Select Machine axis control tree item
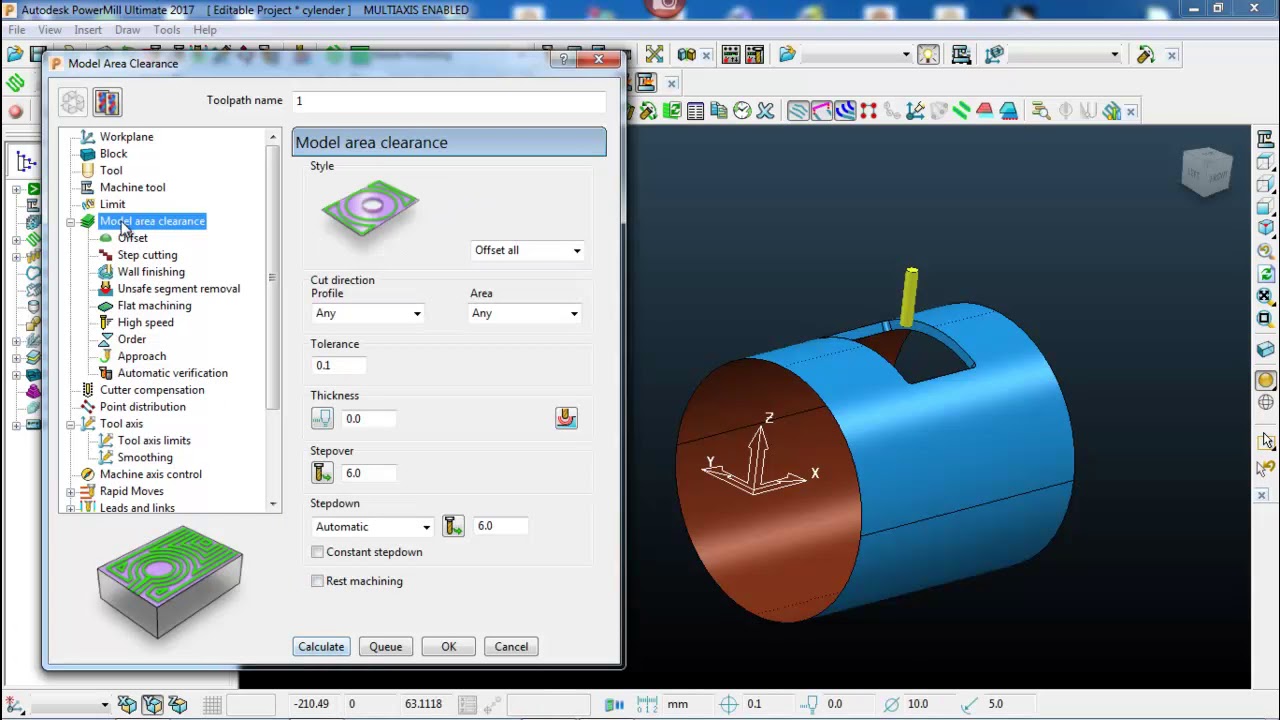This screenshot has width=1280, height=720. tap(150, 475)
